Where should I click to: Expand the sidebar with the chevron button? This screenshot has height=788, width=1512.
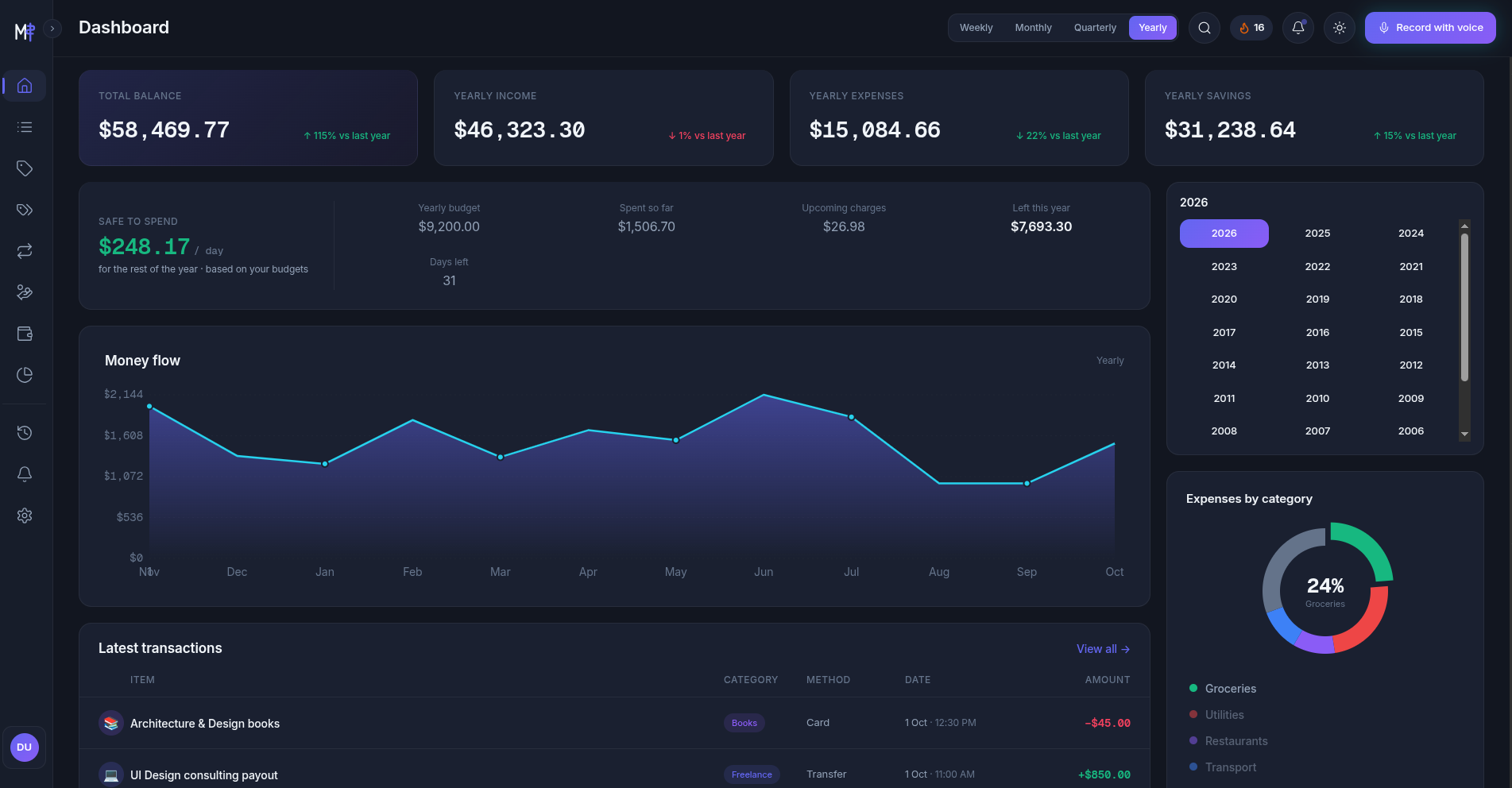(x=52, y=29)
